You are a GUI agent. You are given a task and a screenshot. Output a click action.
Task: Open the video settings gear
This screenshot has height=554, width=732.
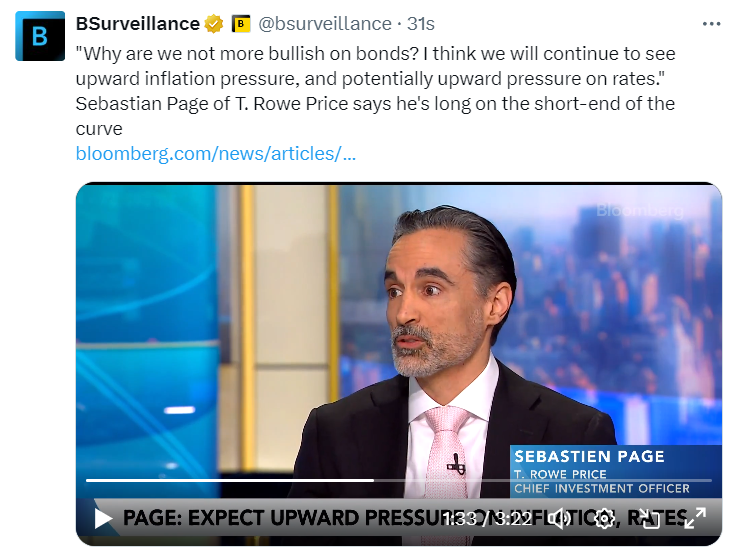tap(605, 519)
